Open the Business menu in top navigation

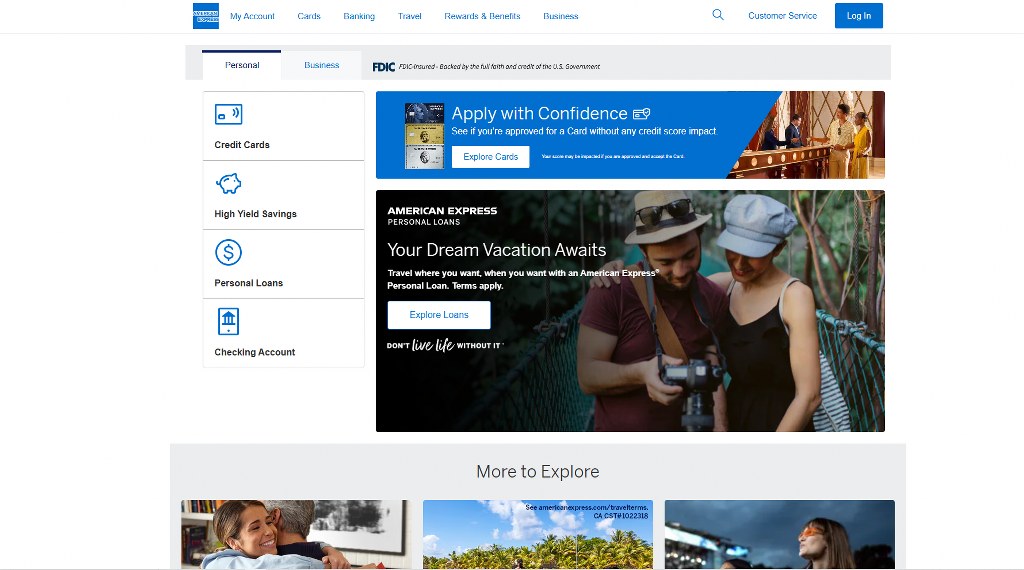(560, 16)
